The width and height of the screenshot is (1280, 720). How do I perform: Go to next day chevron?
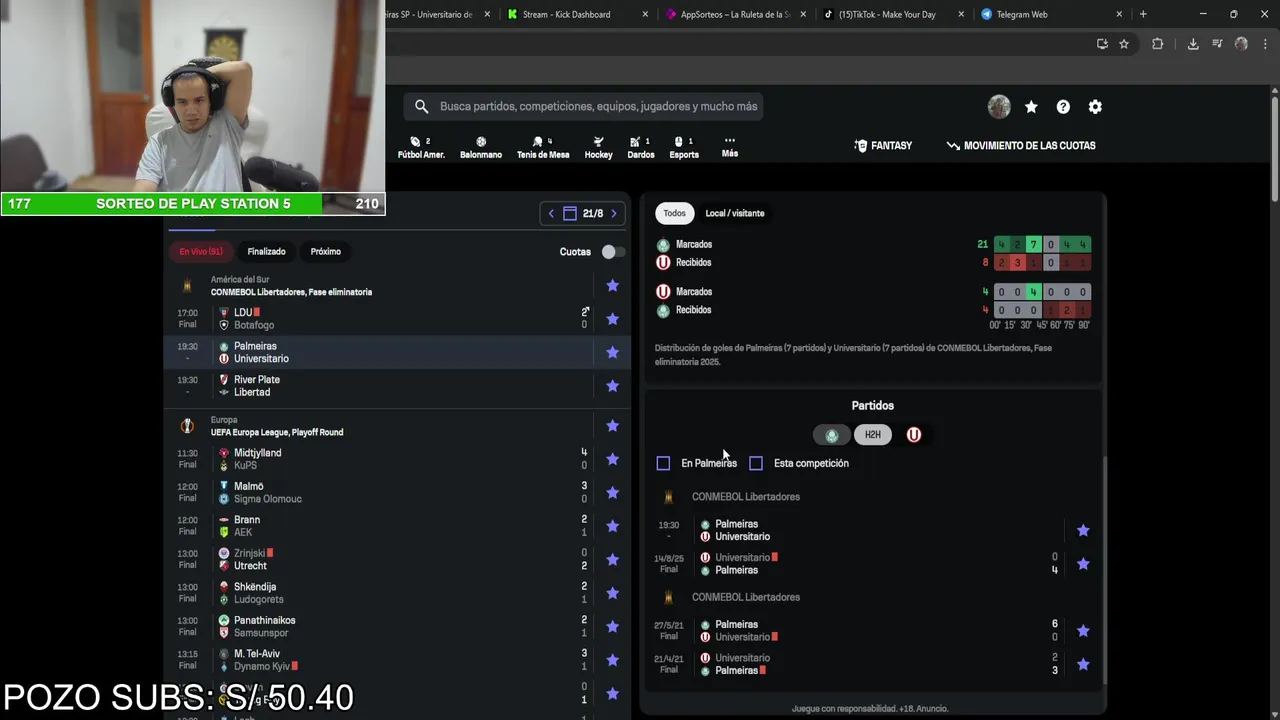pos(614,213)
